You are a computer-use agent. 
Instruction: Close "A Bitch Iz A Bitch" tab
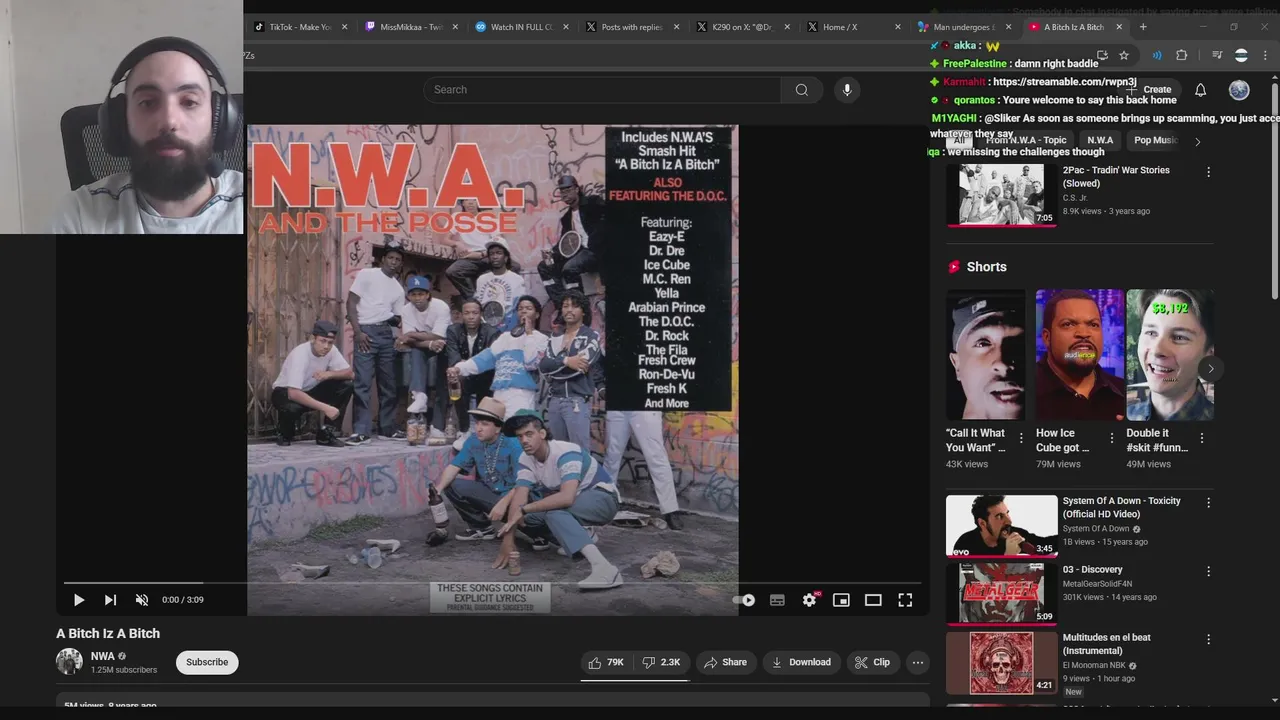[1119, 27]
